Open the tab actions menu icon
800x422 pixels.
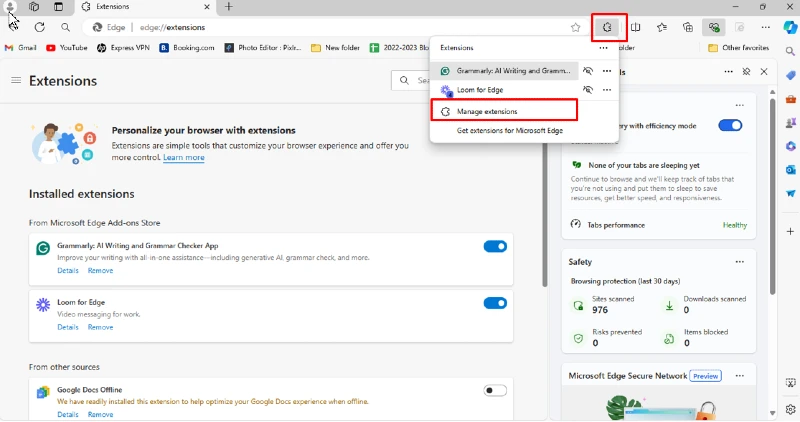coord(59,7)
